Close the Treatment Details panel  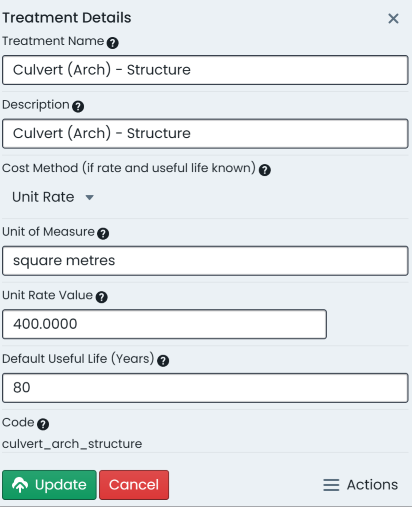point(393,18)
